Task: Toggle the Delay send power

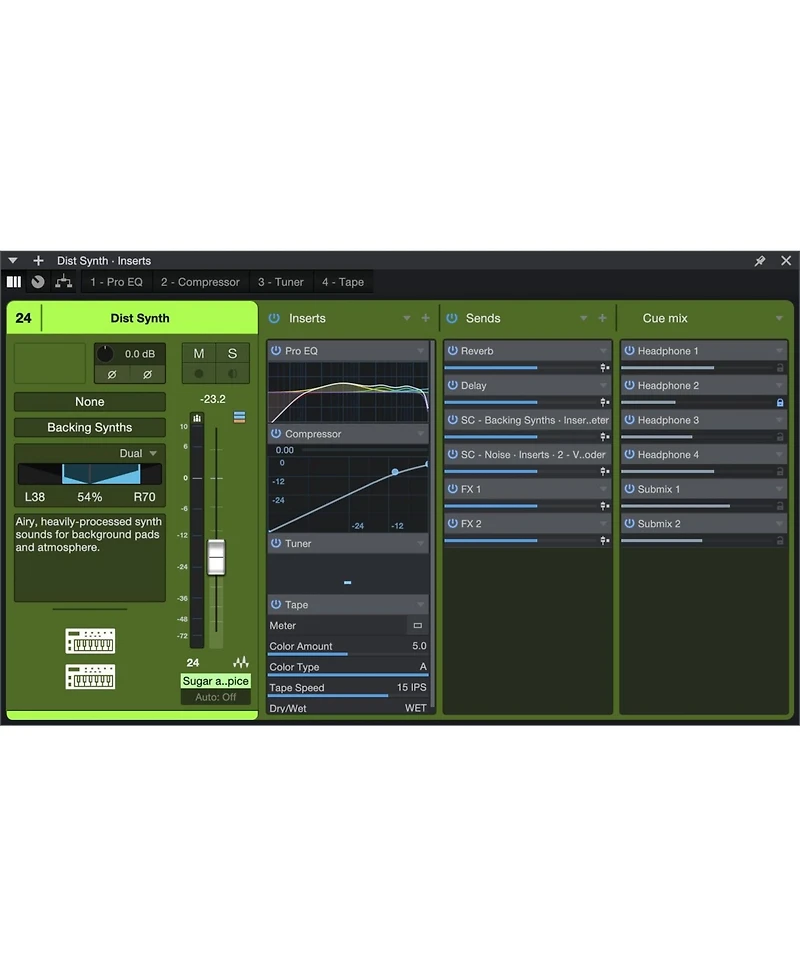Action: (x=453, y=385)
